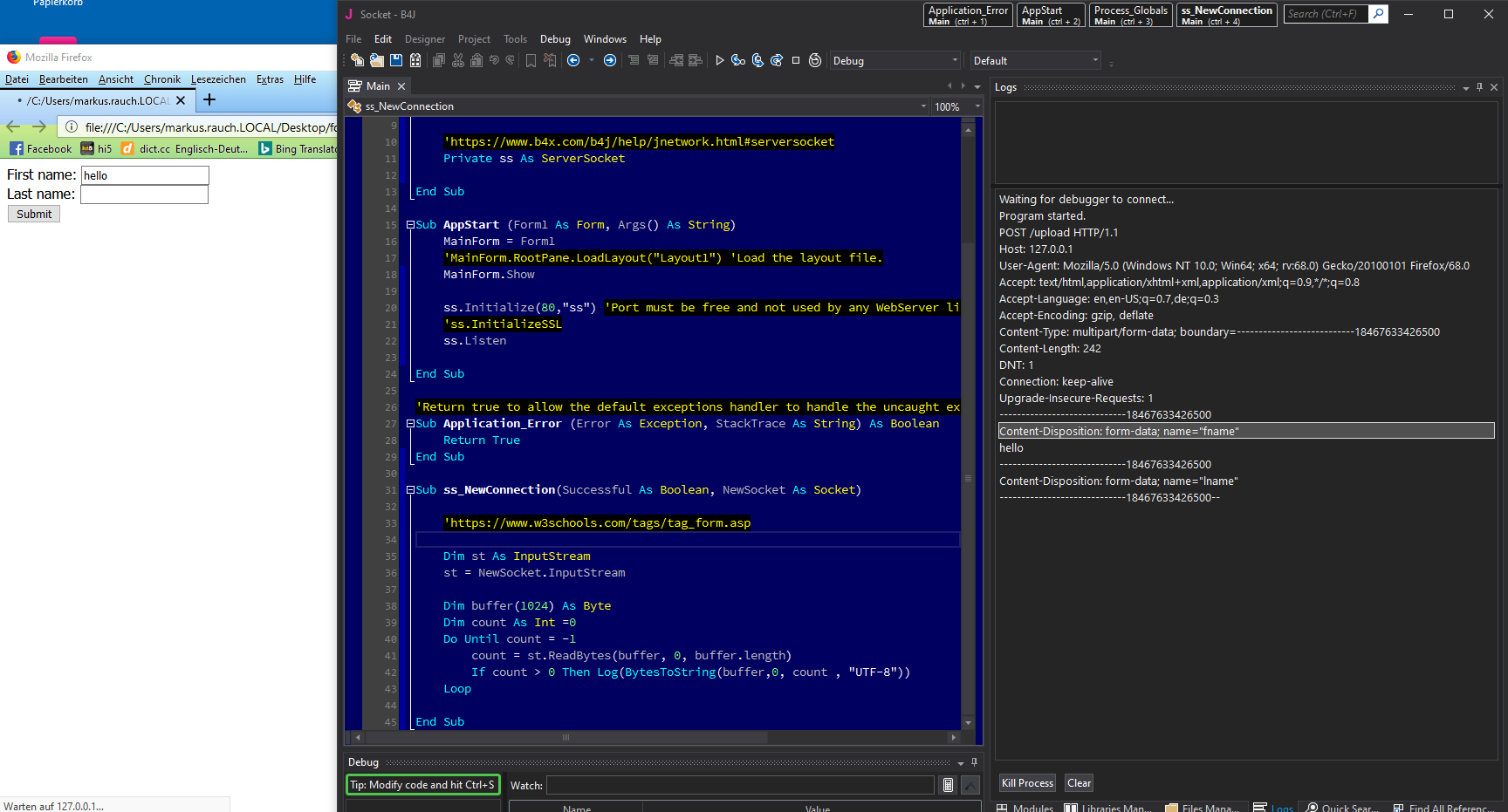
Task: Collapse the Sub AppStart code block
Action: [x=410, y=225]
